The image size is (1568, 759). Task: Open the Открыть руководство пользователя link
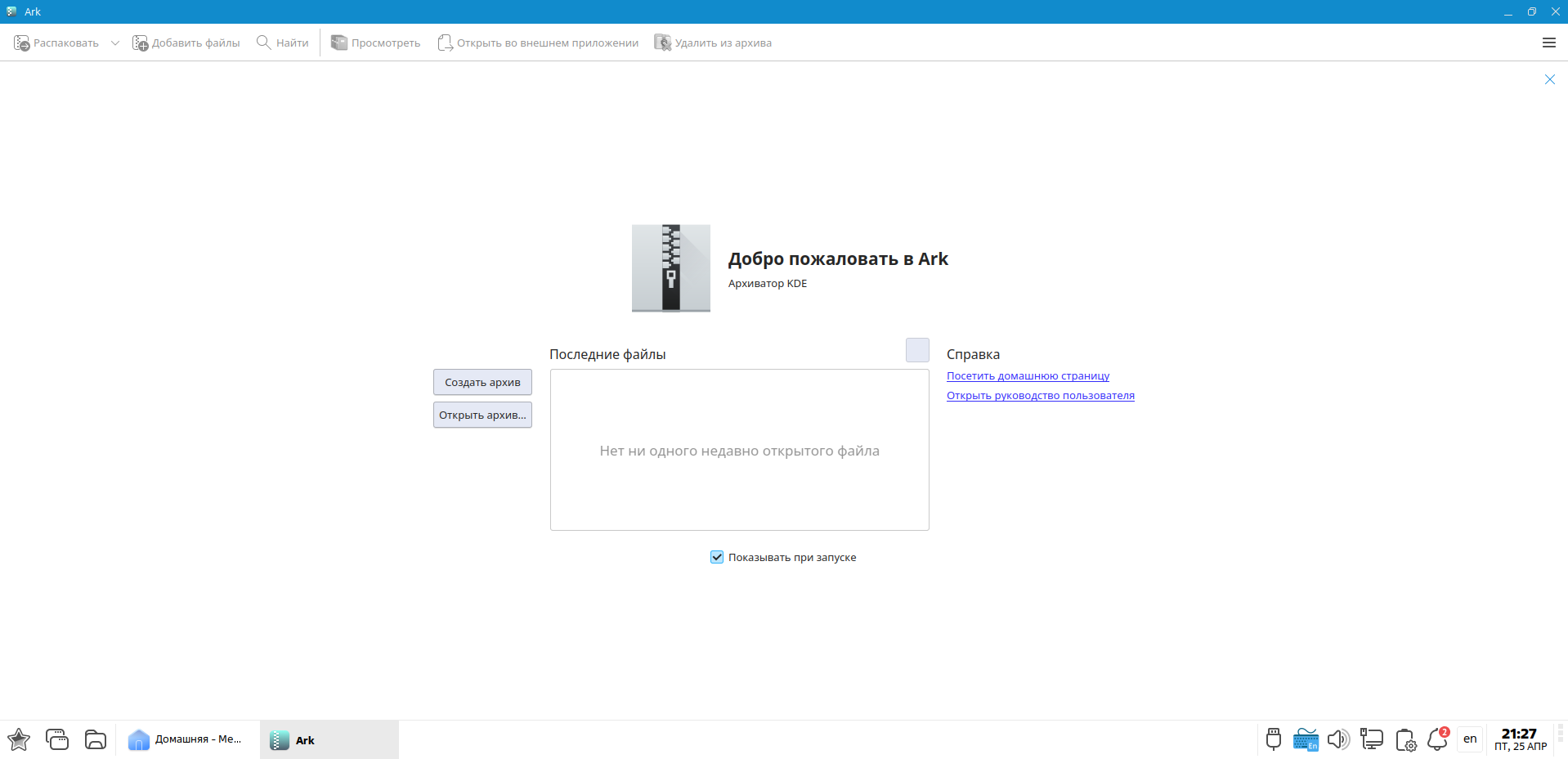click(1040, 396)
